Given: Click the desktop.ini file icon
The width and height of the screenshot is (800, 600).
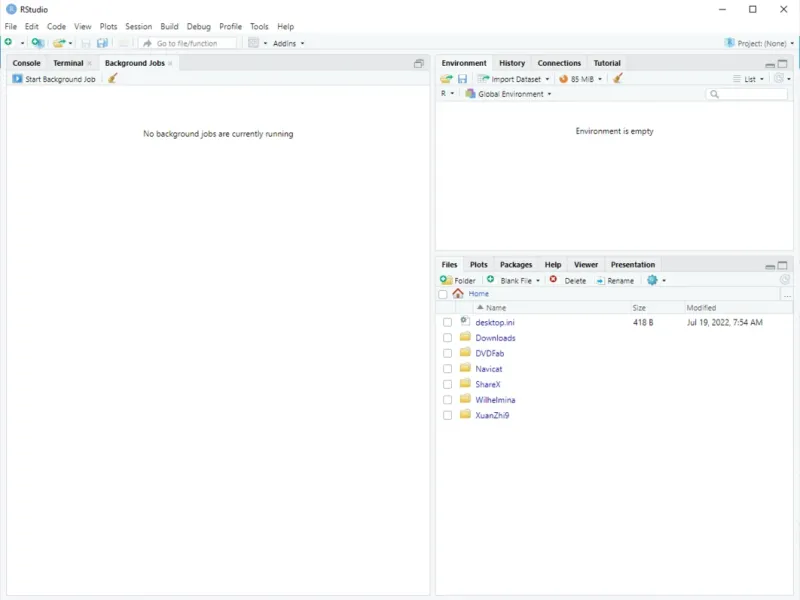Looking at the screenshot, I should (465, 321).
